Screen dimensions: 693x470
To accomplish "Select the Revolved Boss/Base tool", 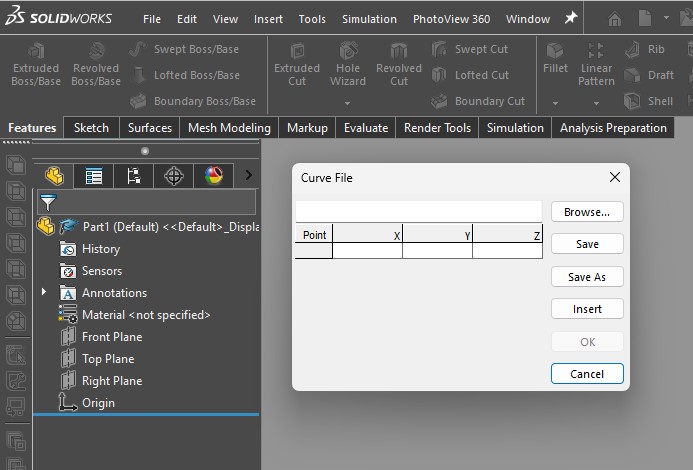I will pyautogui.click(x=96, y=64).
